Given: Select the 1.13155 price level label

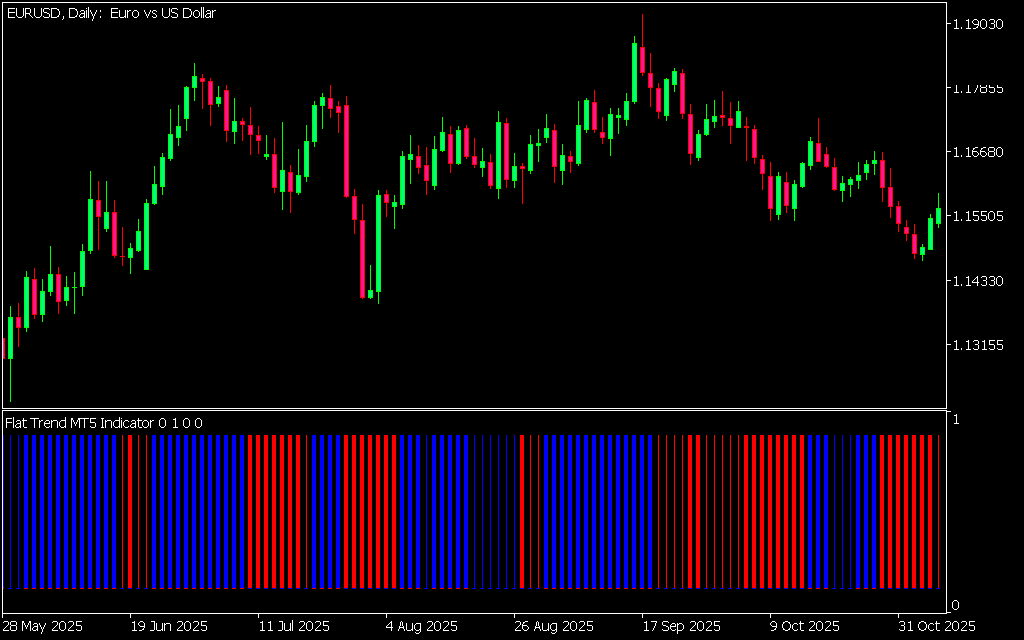Looking at the screenshot, I should 977,346.
